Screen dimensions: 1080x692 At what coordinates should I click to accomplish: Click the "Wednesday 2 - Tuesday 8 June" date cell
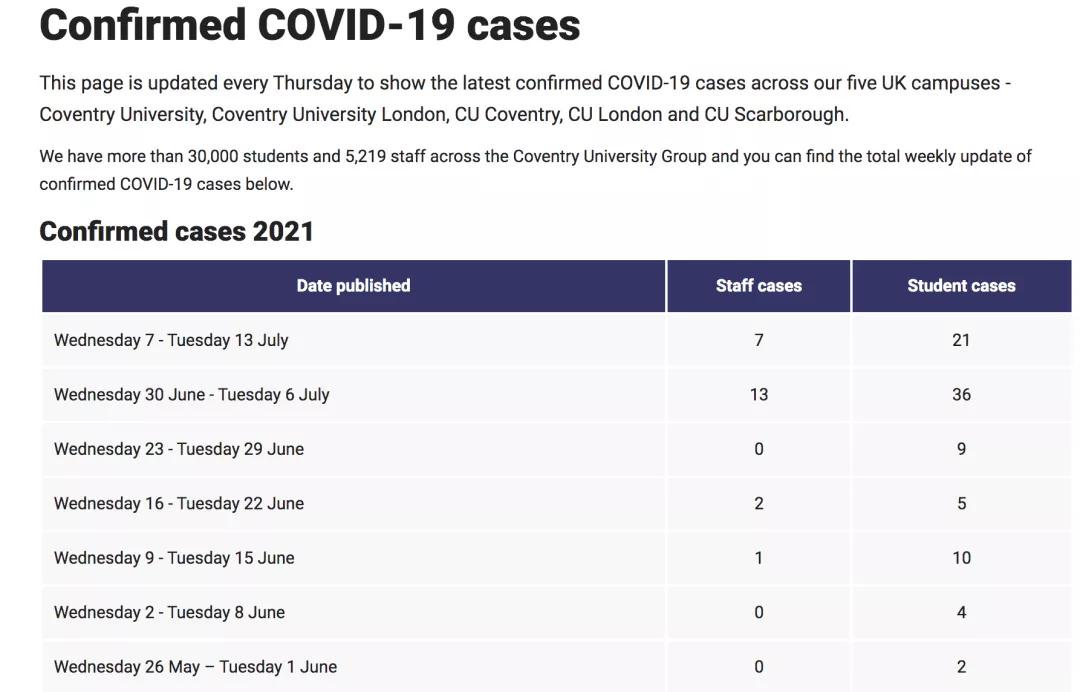(169, 613)
